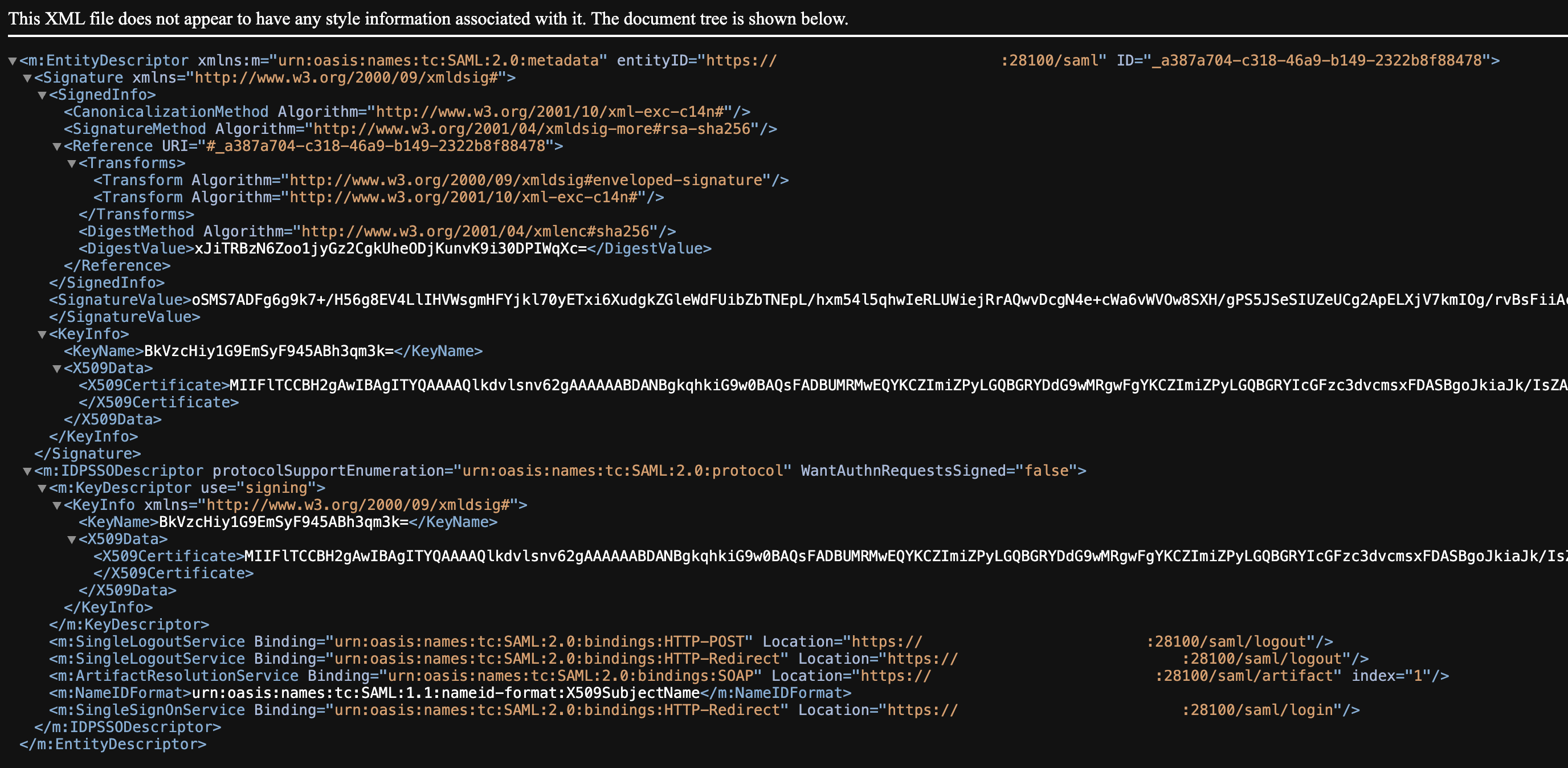Click the DigestValue xJiTRBzN6Zoo1jyGz2 text
Viewport: 1568px width, 768px height.
[391, 248]
